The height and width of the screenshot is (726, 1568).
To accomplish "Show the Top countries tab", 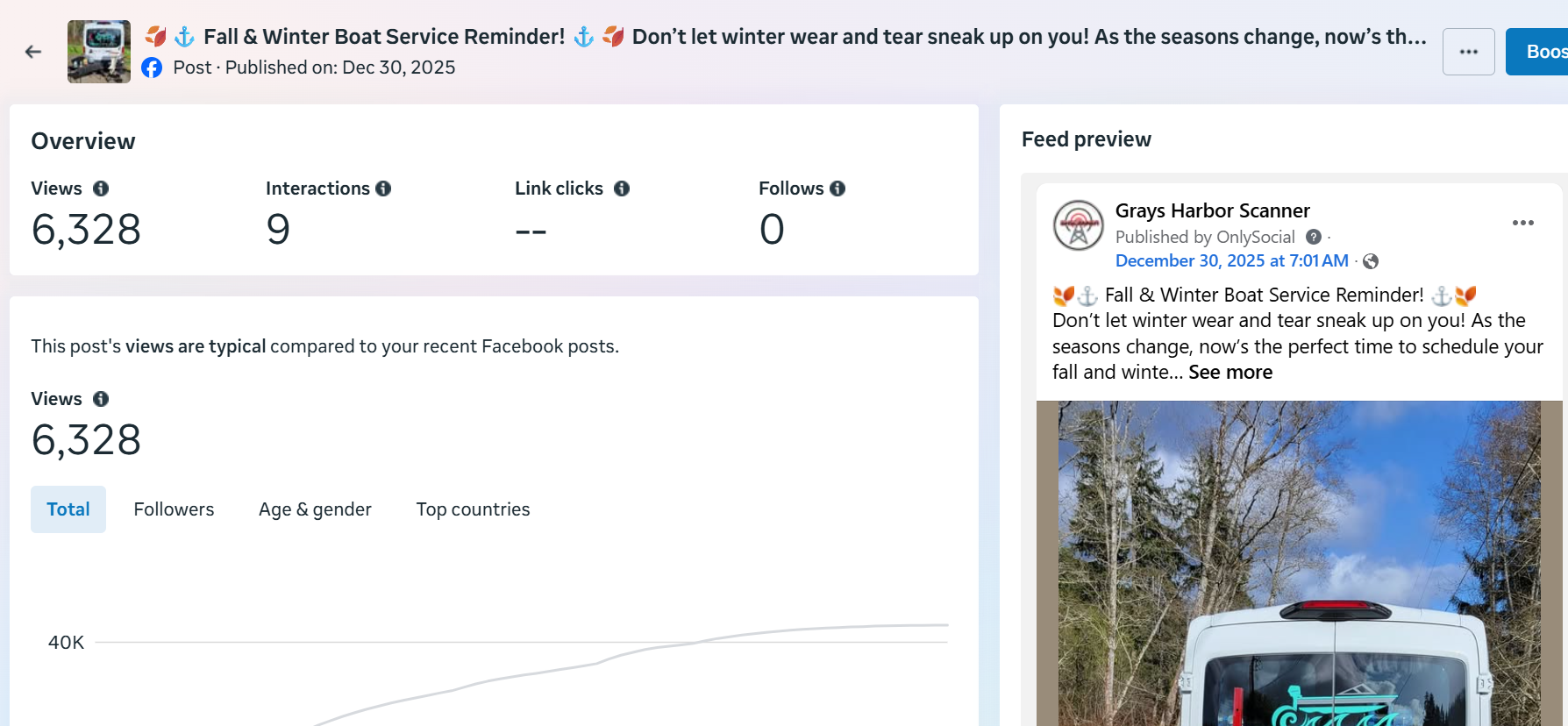I will (473, 509).
